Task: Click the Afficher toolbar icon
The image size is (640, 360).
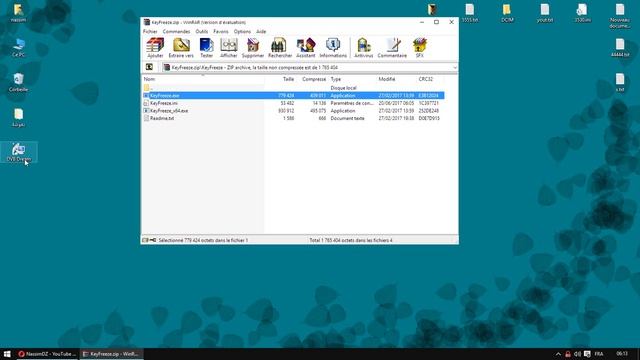Action: [229, 48]
